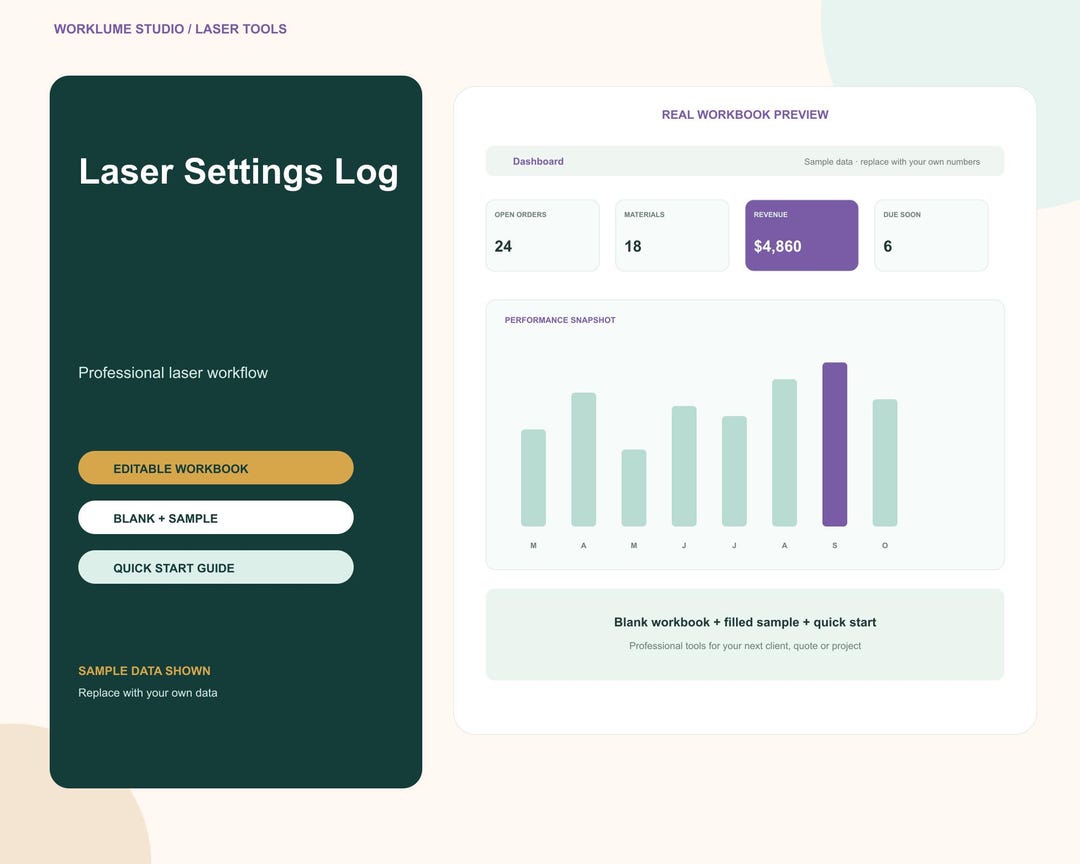Click the Dashboard tab label
The width and height of the screenshot is (1080, 864).
pos(538,161)
